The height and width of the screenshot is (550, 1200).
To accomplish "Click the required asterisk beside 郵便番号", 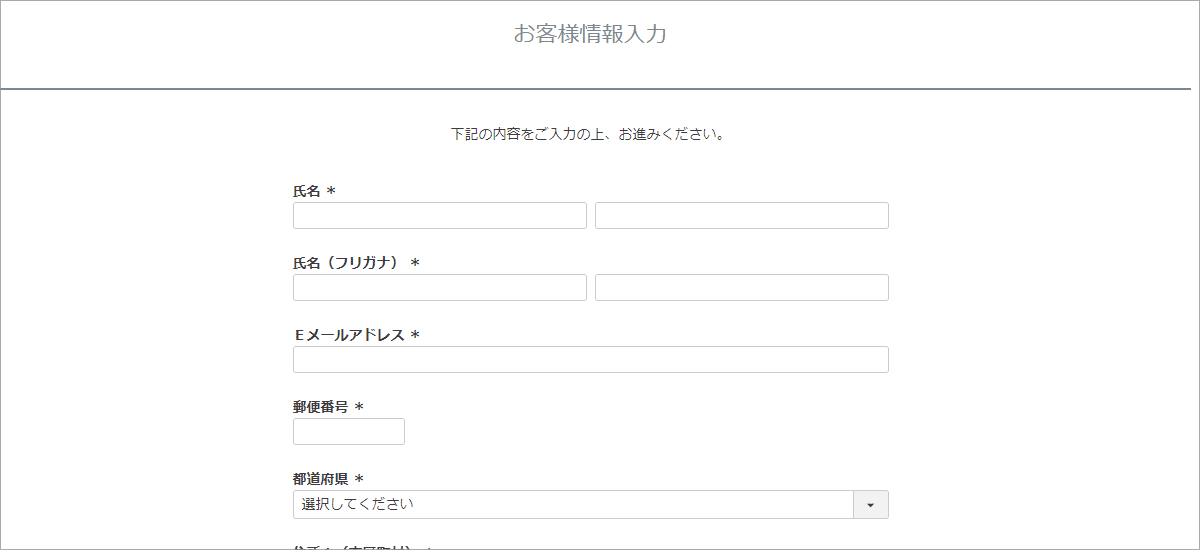I will [x=359, y=408].
